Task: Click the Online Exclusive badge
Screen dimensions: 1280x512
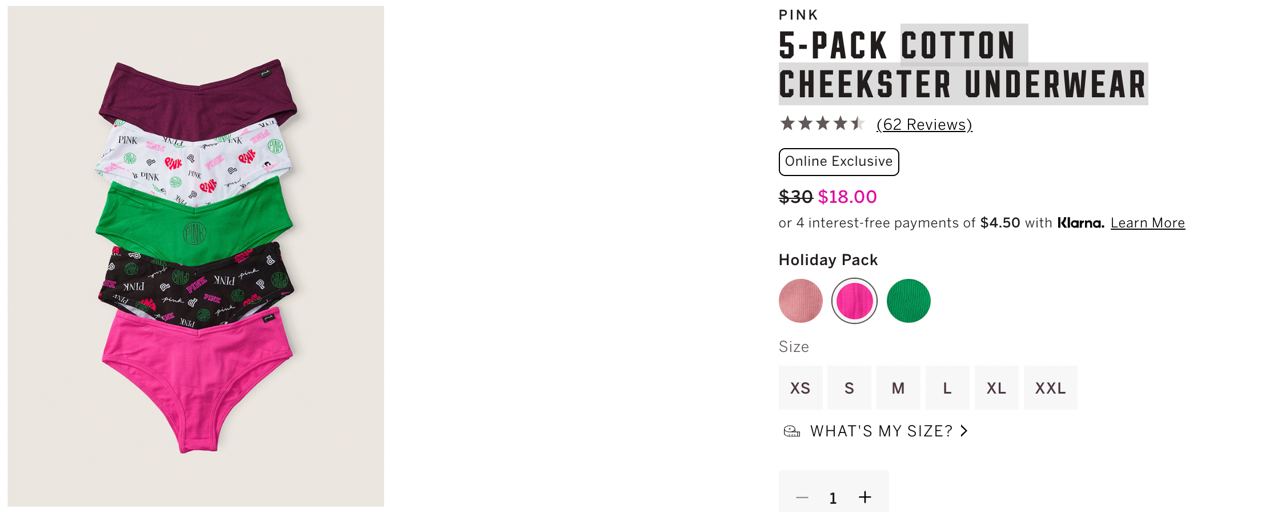Action: click(838, 162)
